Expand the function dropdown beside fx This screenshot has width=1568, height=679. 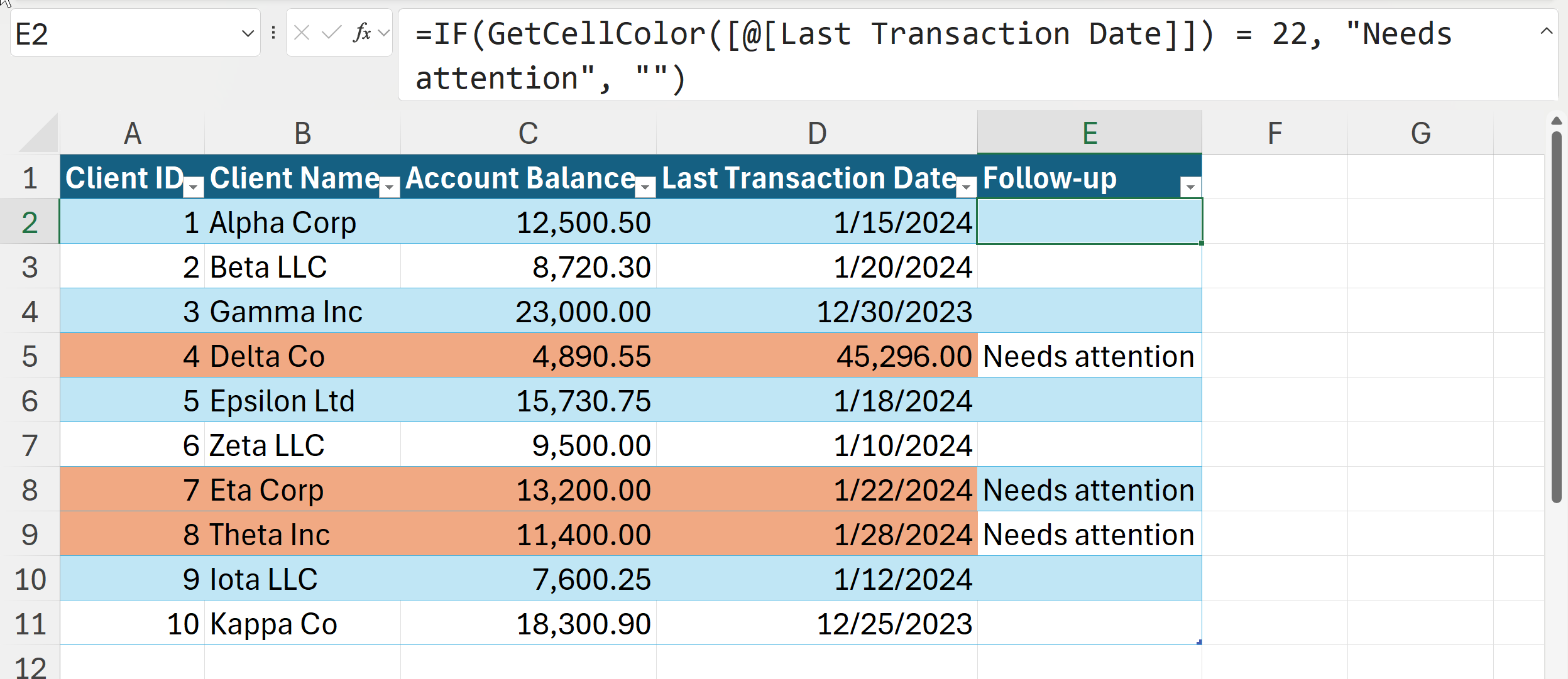384,33
